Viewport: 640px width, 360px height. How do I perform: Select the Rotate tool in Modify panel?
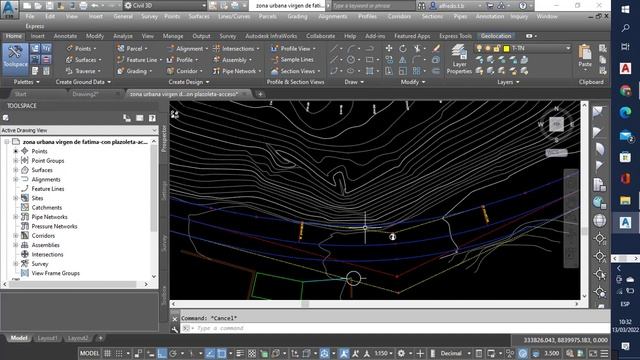(403, 49)
